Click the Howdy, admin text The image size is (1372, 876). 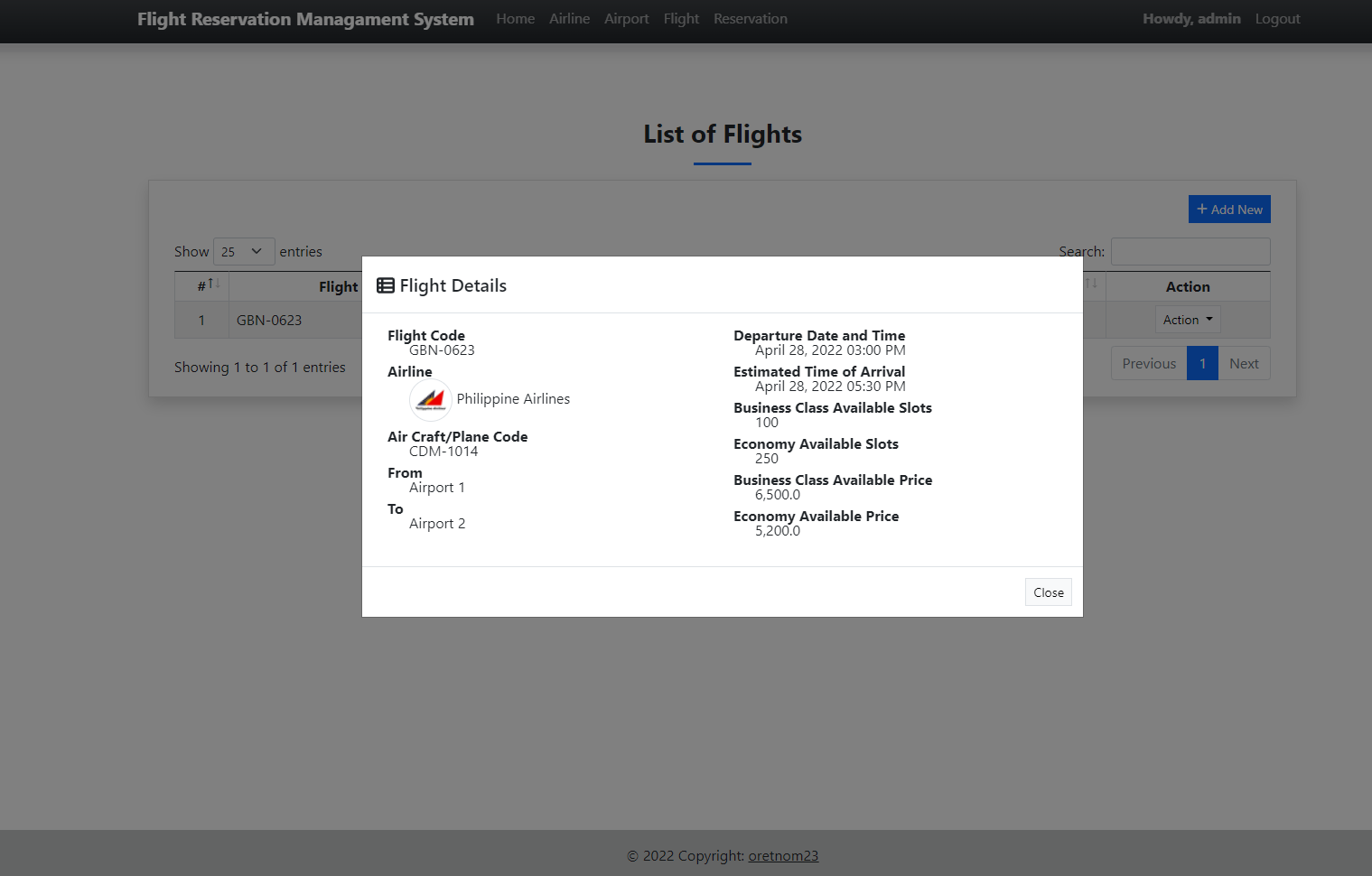[1191, 19]
